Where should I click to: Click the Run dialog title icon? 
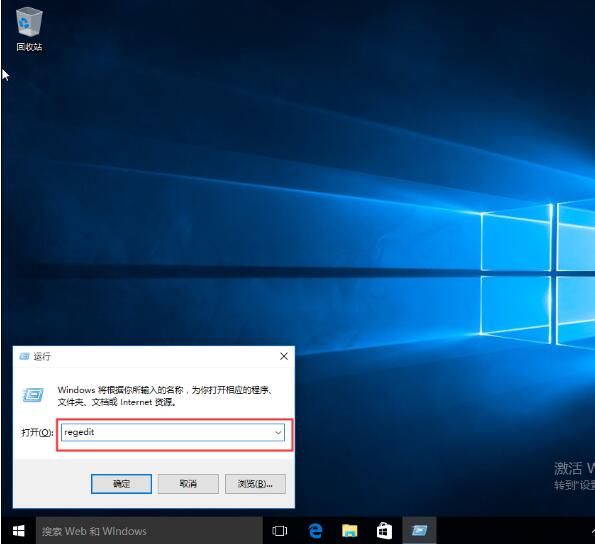point(25,356)
